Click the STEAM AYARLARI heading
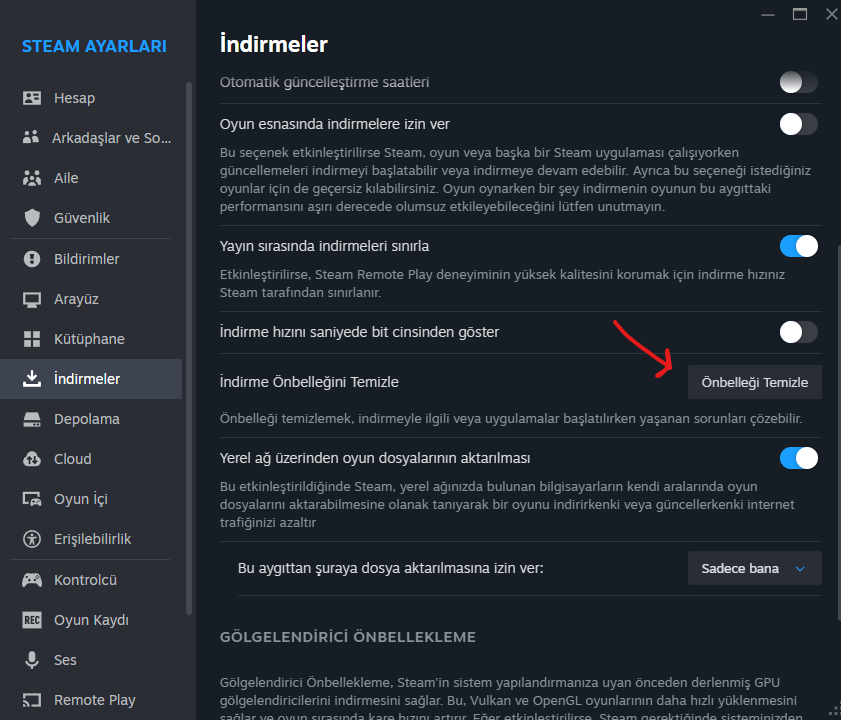The image size is (841, 720). click(x=94, y=46)
